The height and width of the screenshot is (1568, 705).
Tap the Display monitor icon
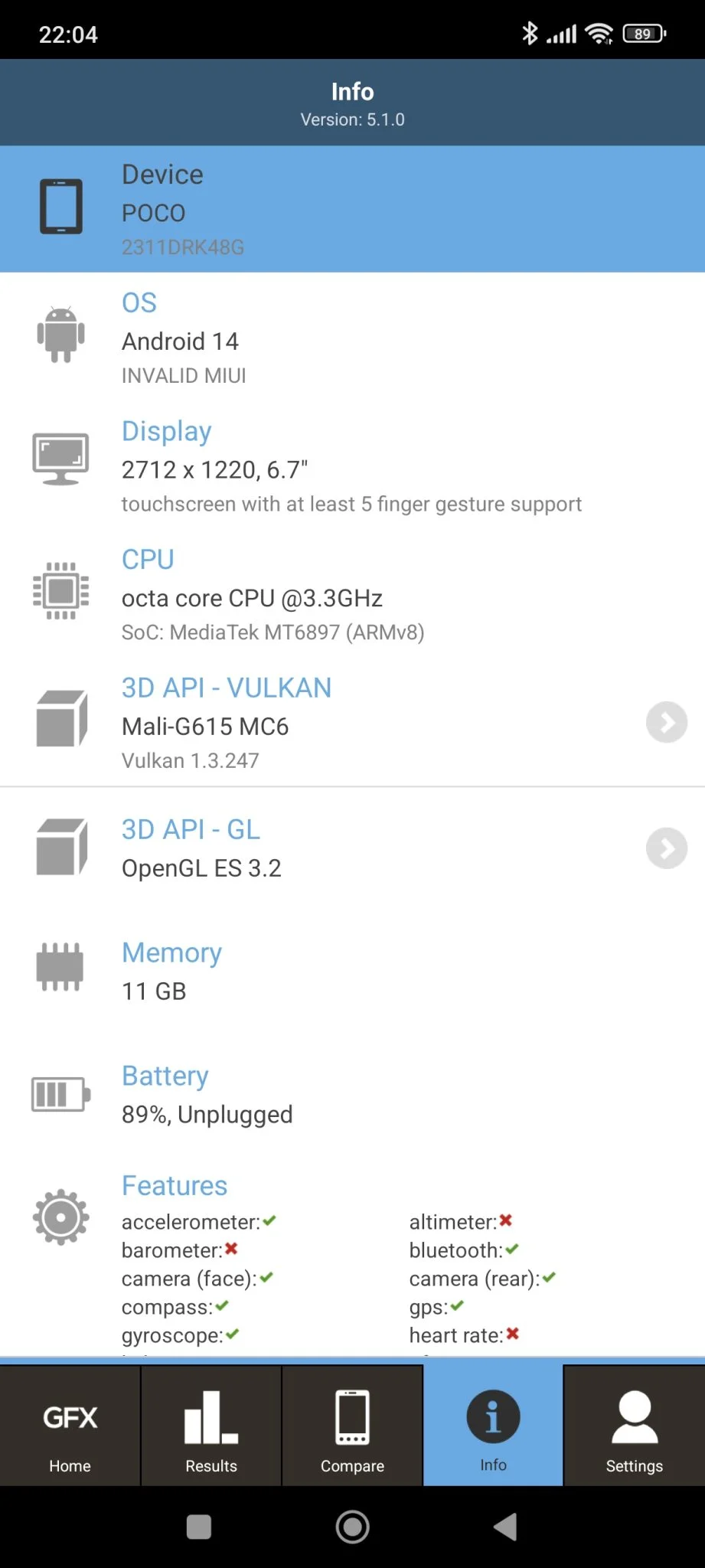[60, 459]
